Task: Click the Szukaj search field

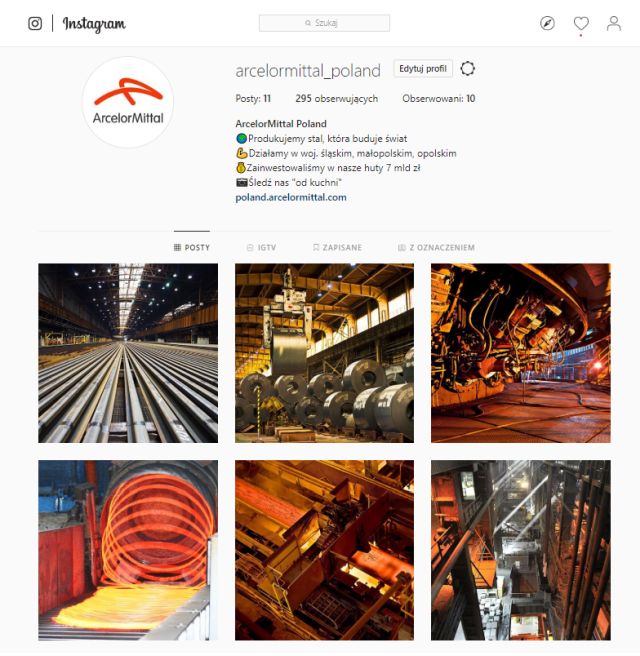Action: (324, 23)
